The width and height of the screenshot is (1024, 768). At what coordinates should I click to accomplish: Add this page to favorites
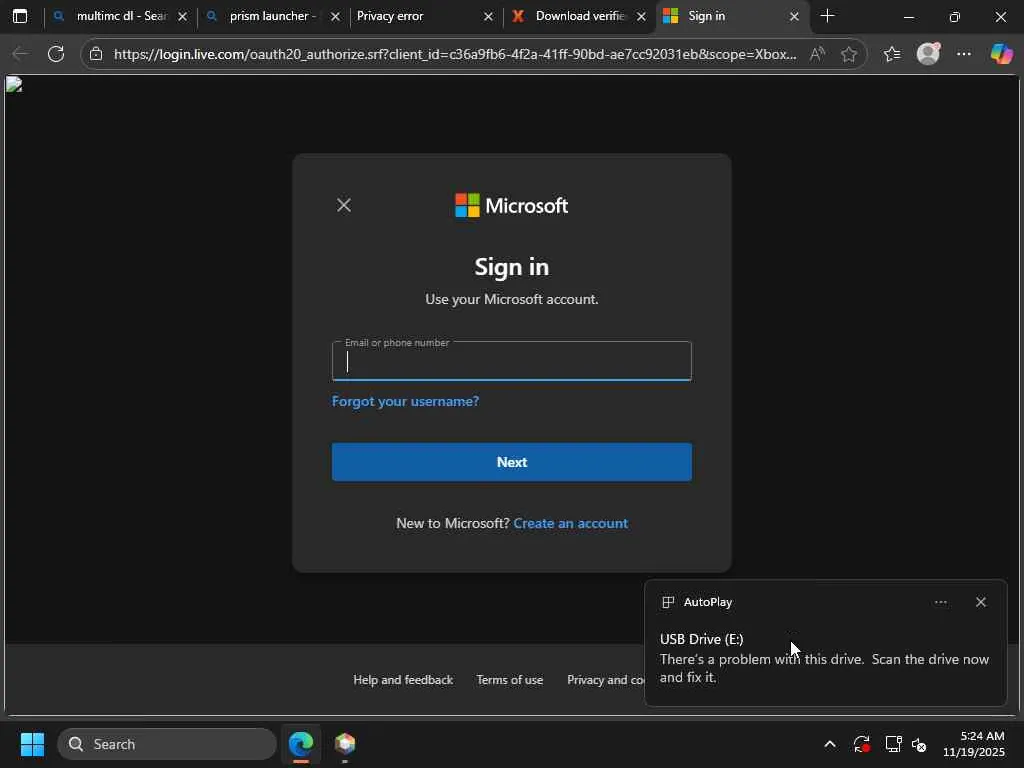coord(849,54)
